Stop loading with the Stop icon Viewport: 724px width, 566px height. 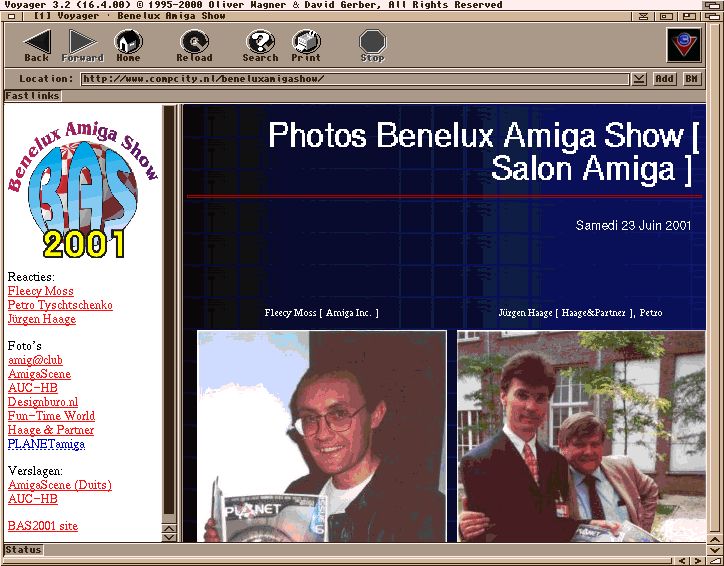pos(372,46)
